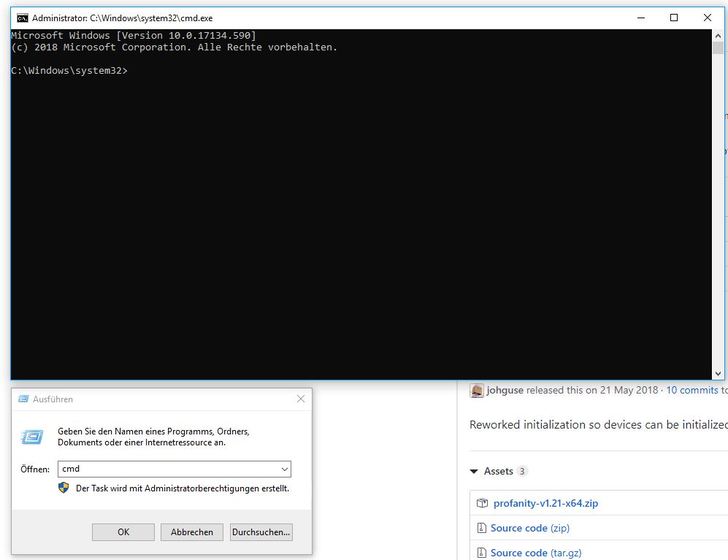The height and width of the screenshot is (560, 728).
Task: Click the Abbrechen button
Action: 192,532
